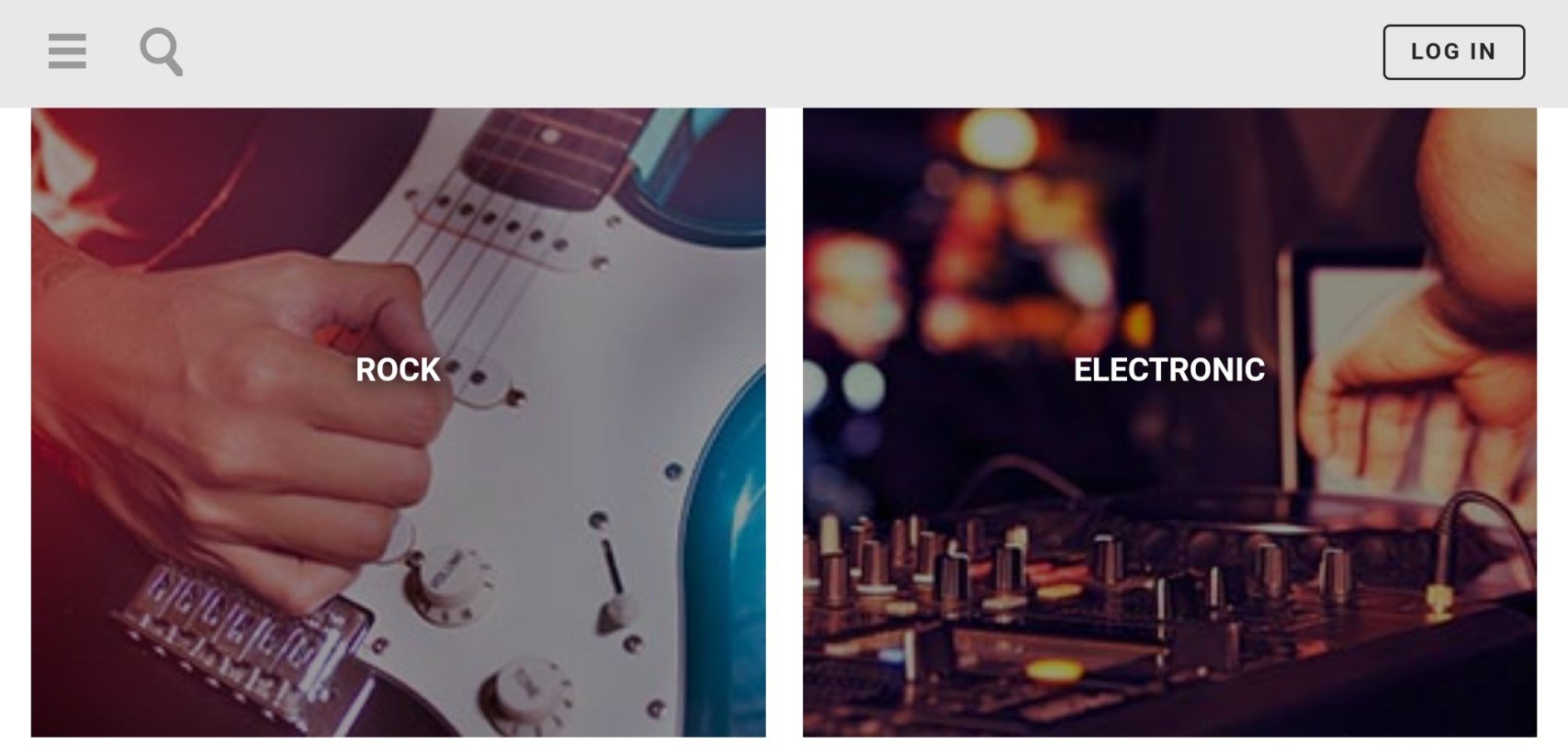Select the ELECTRONIC label text
The width and height of the screenshot is (1568, 756).
pos(1169,369)
